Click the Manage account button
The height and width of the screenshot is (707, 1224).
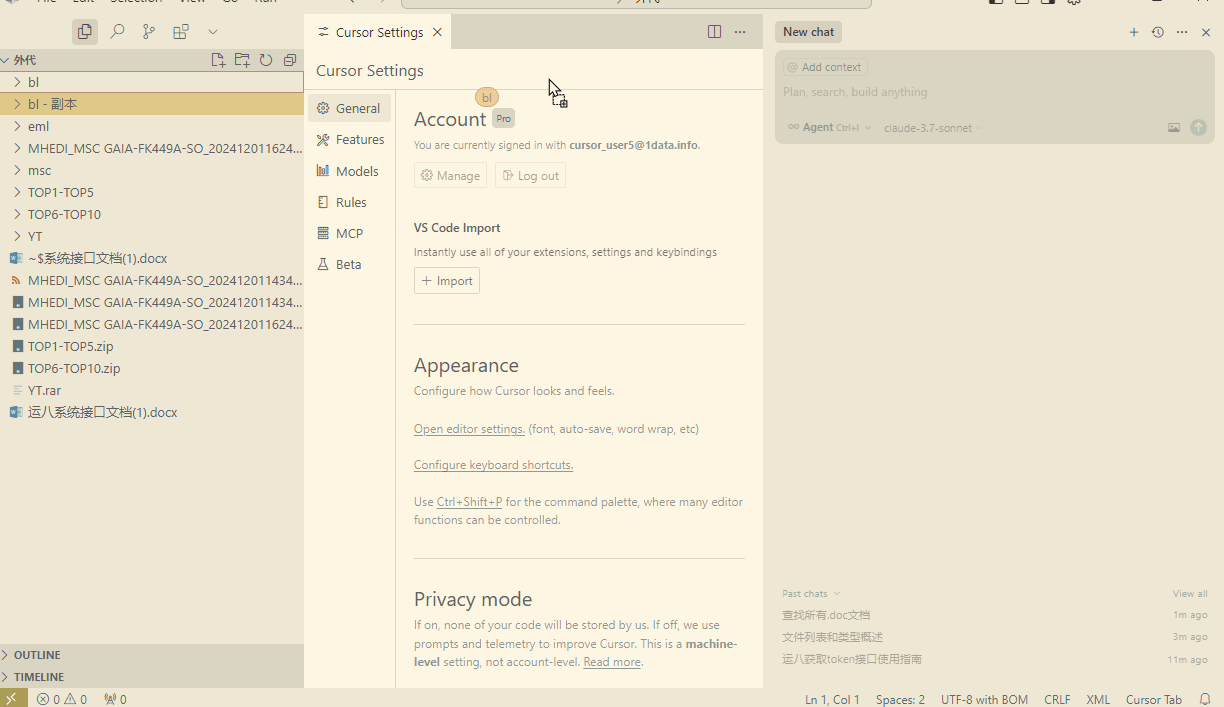450,175
